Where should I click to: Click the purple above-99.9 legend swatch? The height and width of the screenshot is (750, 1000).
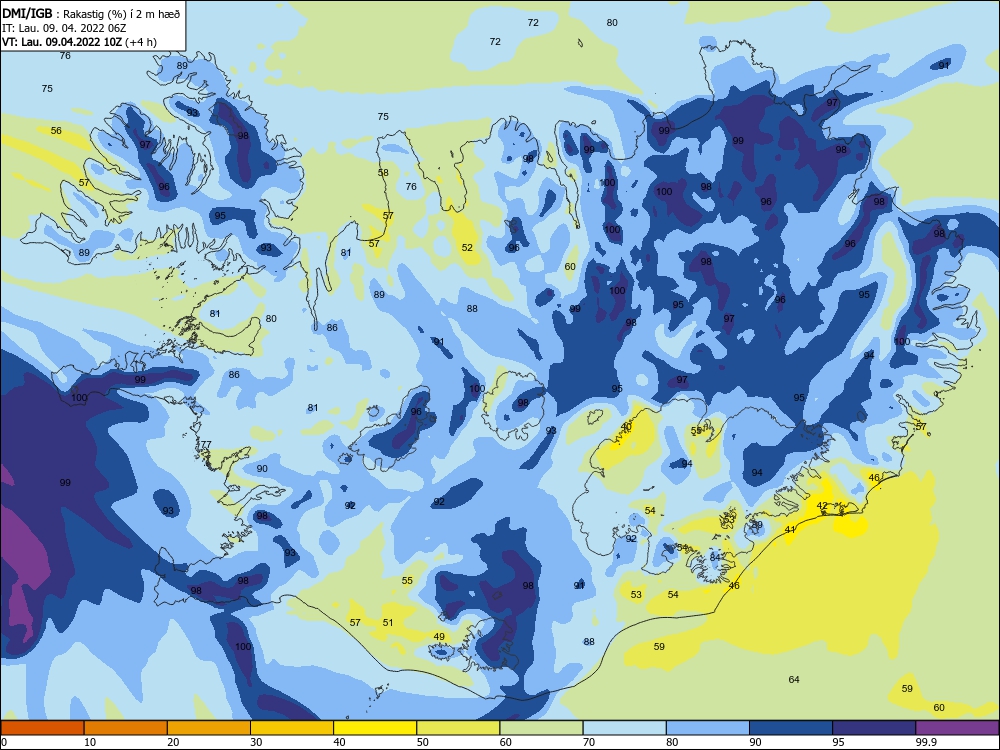point(957,728)
